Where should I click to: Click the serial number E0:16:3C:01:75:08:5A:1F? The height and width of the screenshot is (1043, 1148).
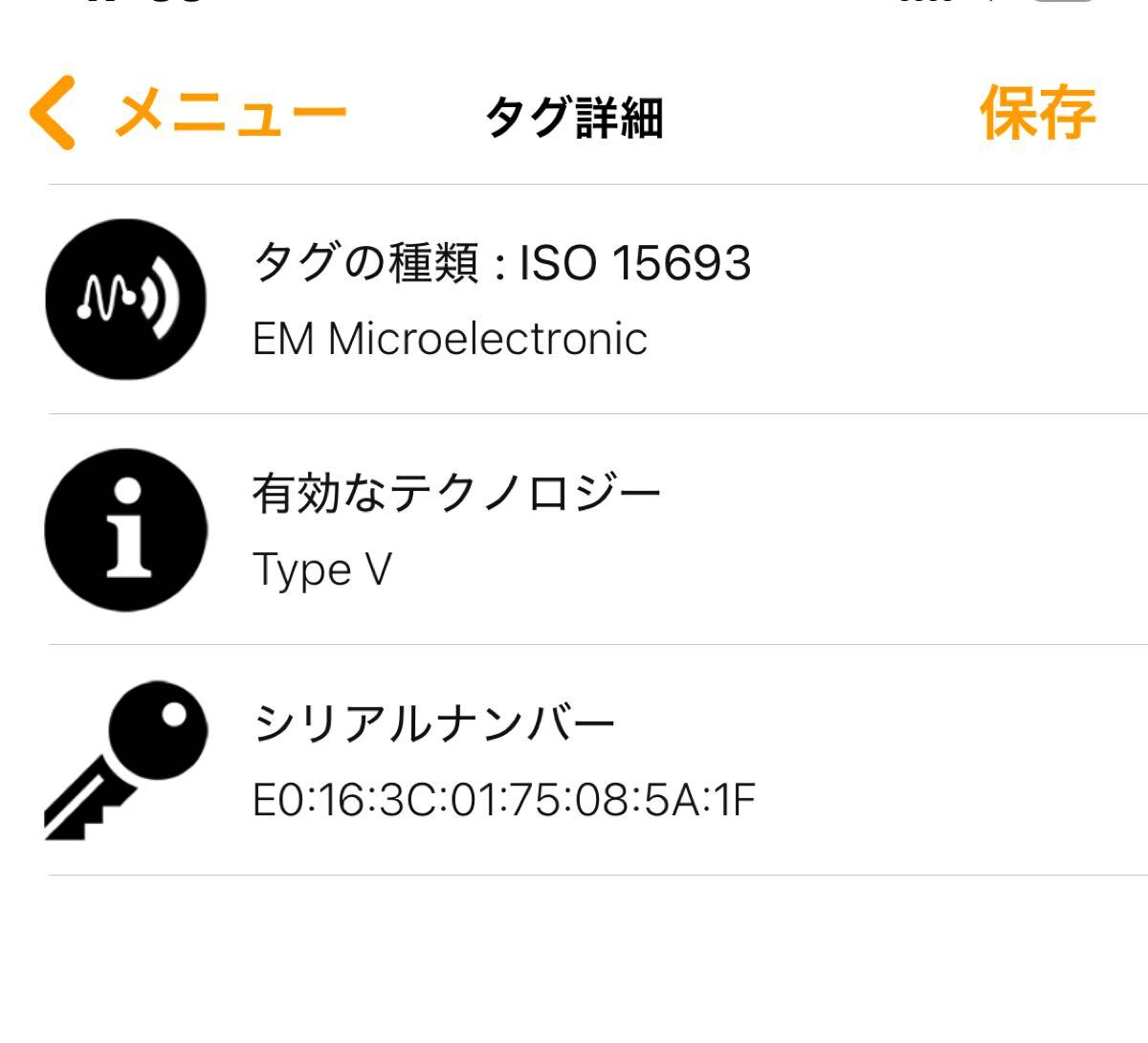click(504, 801)
